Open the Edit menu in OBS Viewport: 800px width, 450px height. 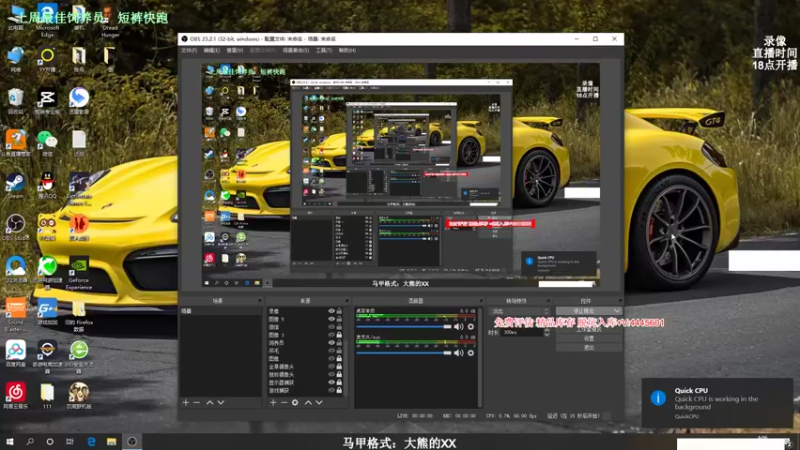(212, 51)
